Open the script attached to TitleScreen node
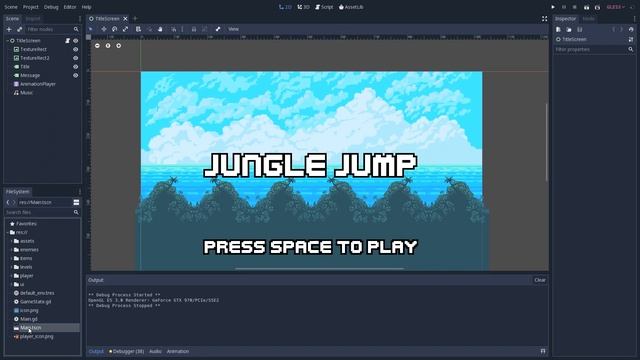Screen dimensions: 640x360 coord(68,41)
